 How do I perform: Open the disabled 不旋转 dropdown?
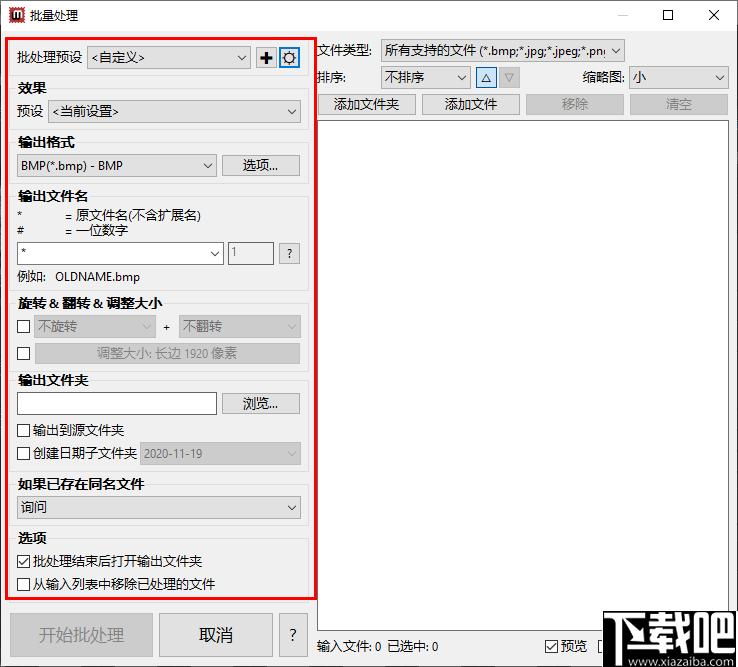(95, 326)
